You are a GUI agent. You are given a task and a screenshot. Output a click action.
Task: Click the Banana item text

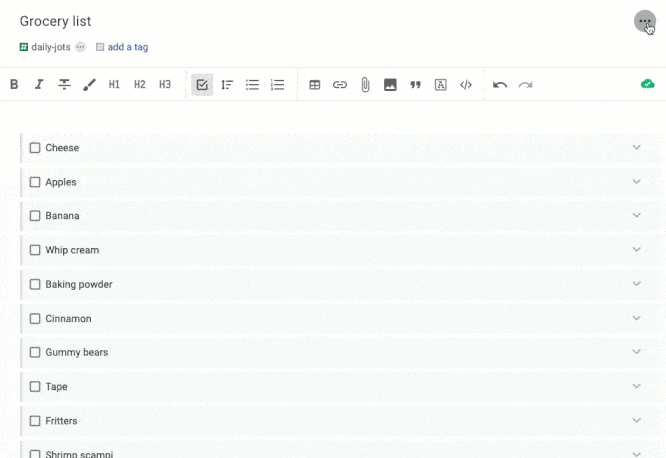(x=62, y=216)
